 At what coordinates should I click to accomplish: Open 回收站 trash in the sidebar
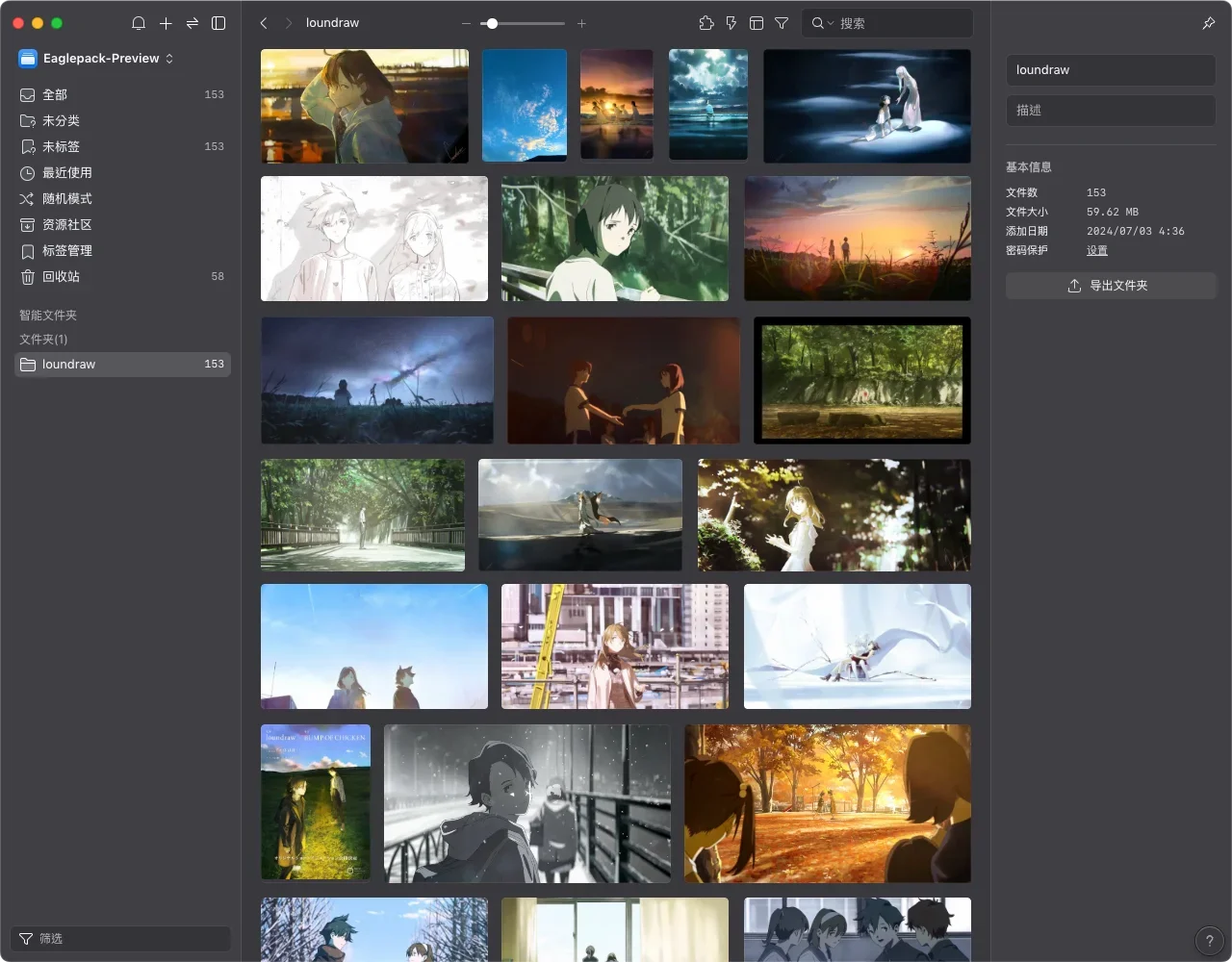tap(122, 276)
